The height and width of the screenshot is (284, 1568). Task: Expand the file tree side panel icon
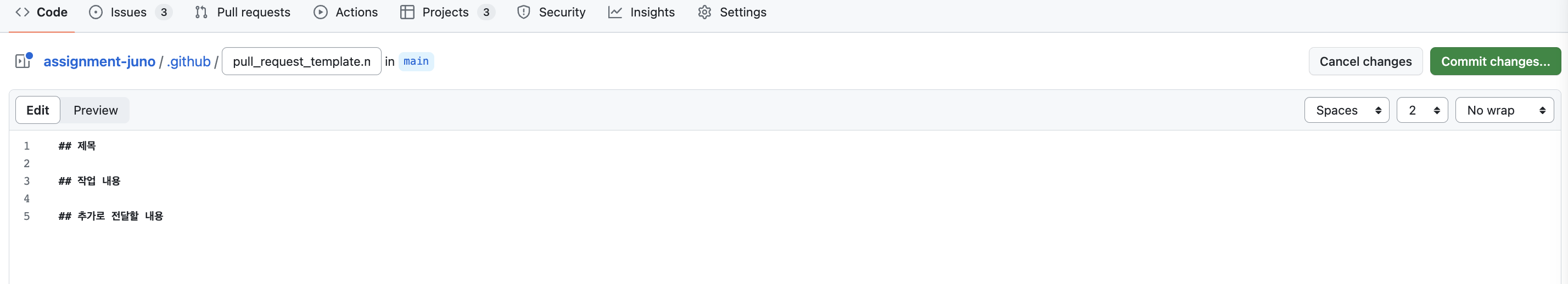tap(23, 61)
